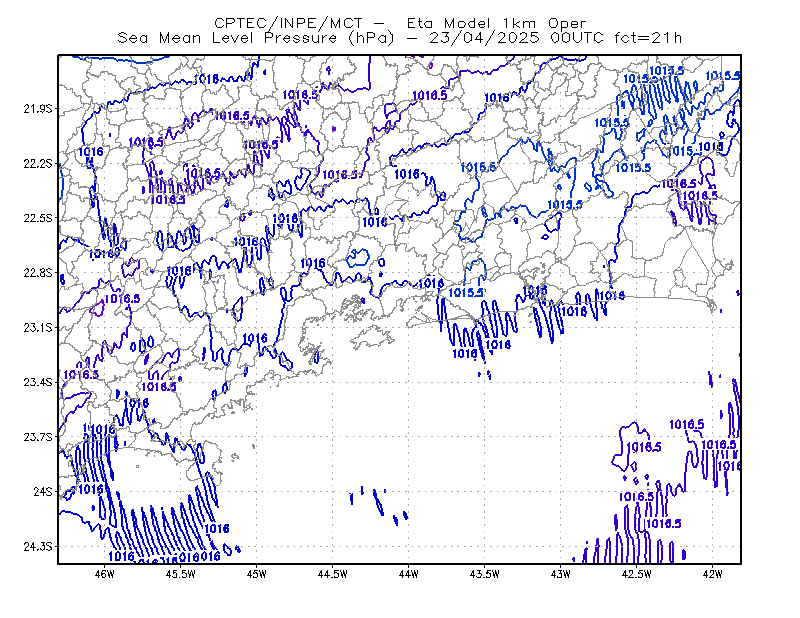
Task: Click the CPTEC/INPE/MCT Eta Model title
Action: pos(400,23)
